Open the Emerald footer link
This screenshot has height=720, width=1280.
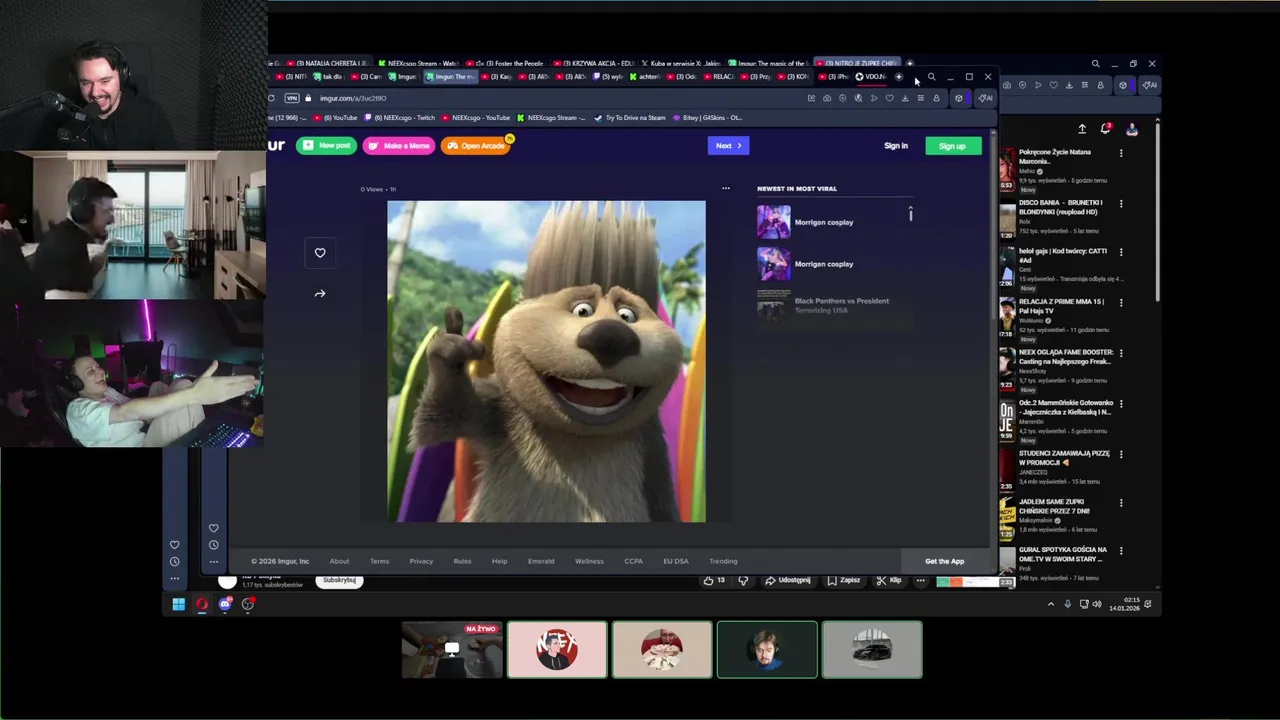click(541, 561)
